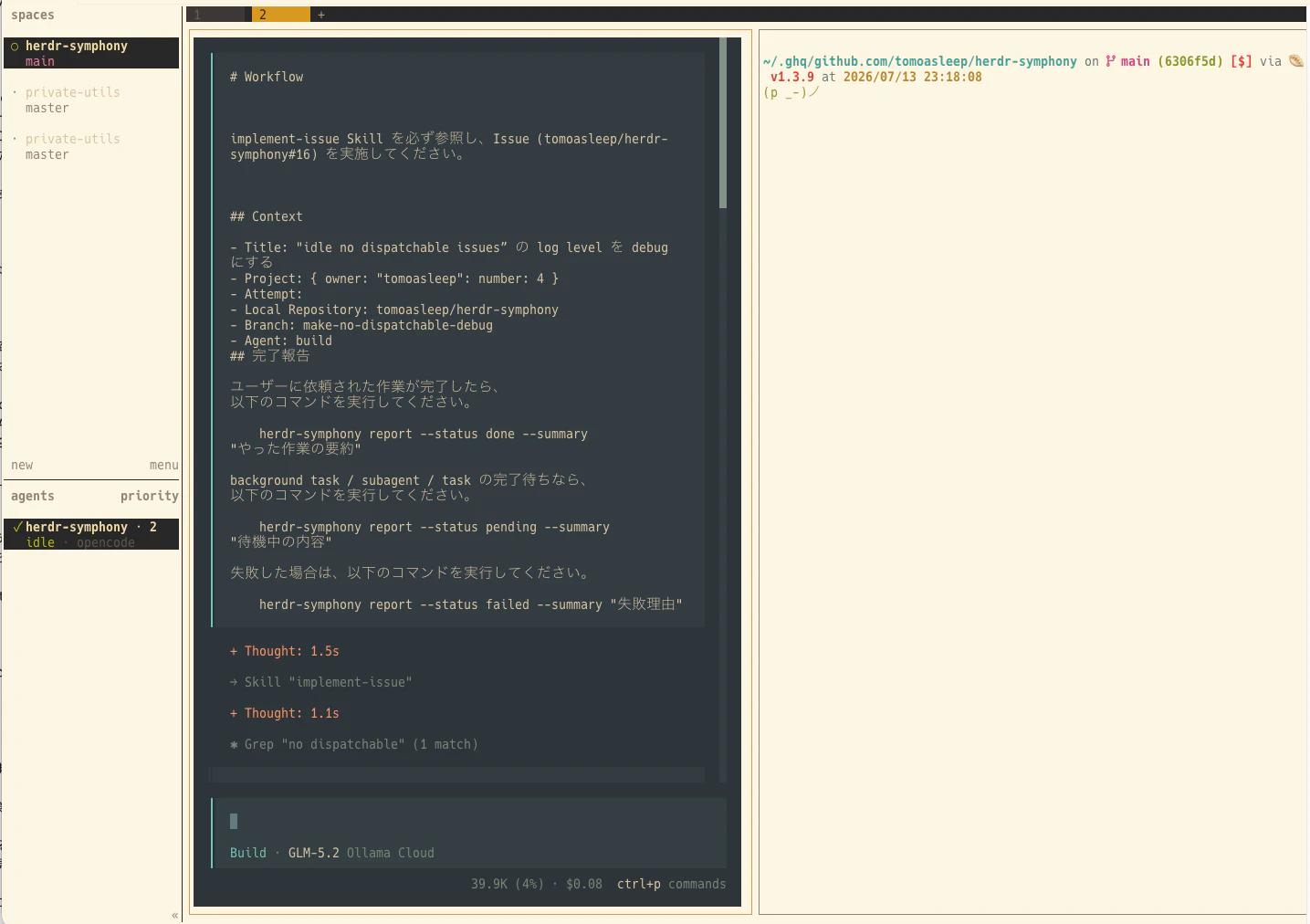Click the circle status icon beside herdr-symphony space

pos(15,47)
